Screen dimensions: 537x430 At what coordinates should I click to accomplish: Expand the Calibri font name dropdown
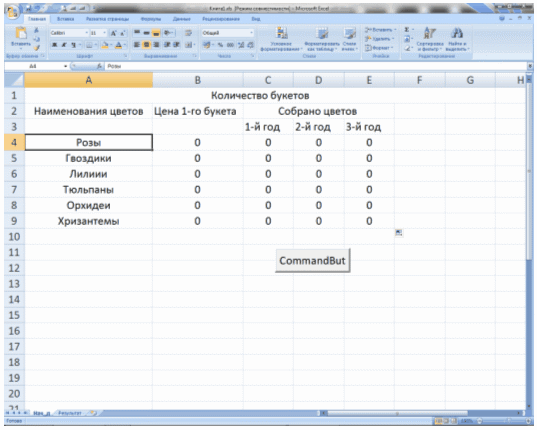[87, 33]
